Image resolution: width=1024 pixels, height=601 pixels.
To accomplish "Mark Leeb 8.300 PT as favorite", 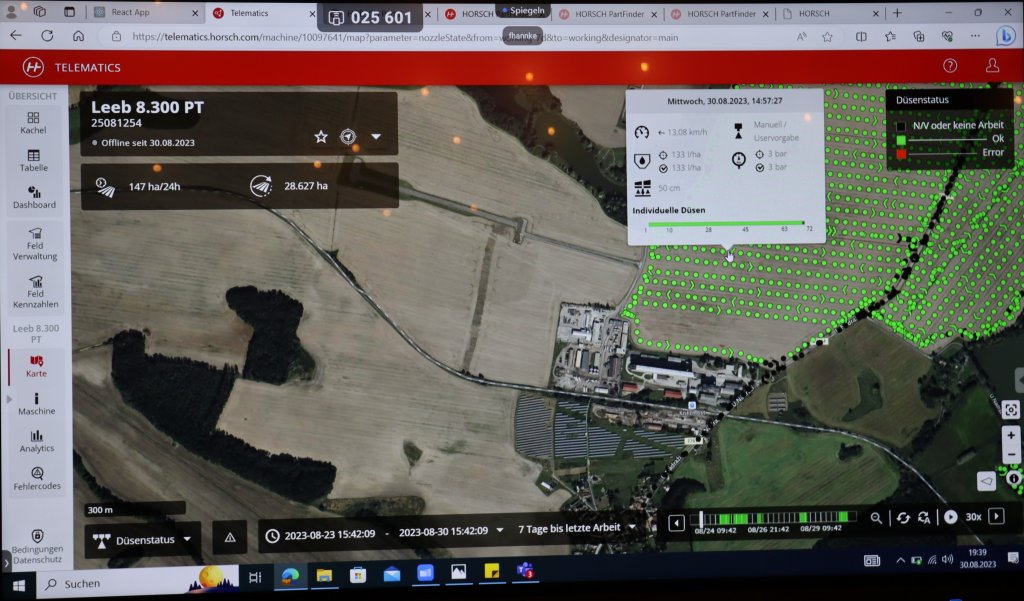I will [321, 137].
